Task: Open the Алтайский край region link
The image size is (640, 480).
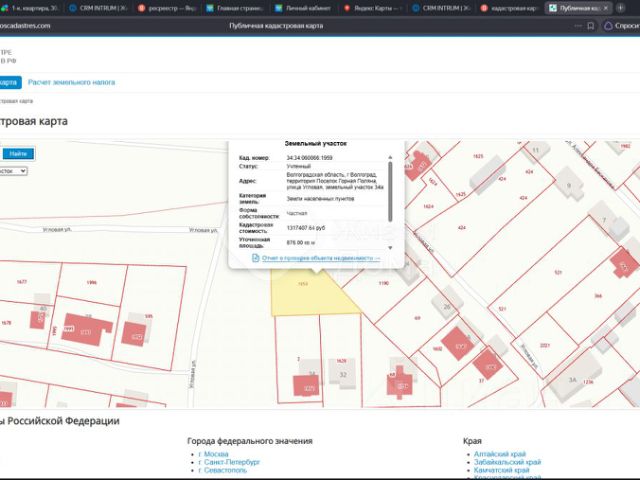Action: pyautogui.click(x=500, y=454)
